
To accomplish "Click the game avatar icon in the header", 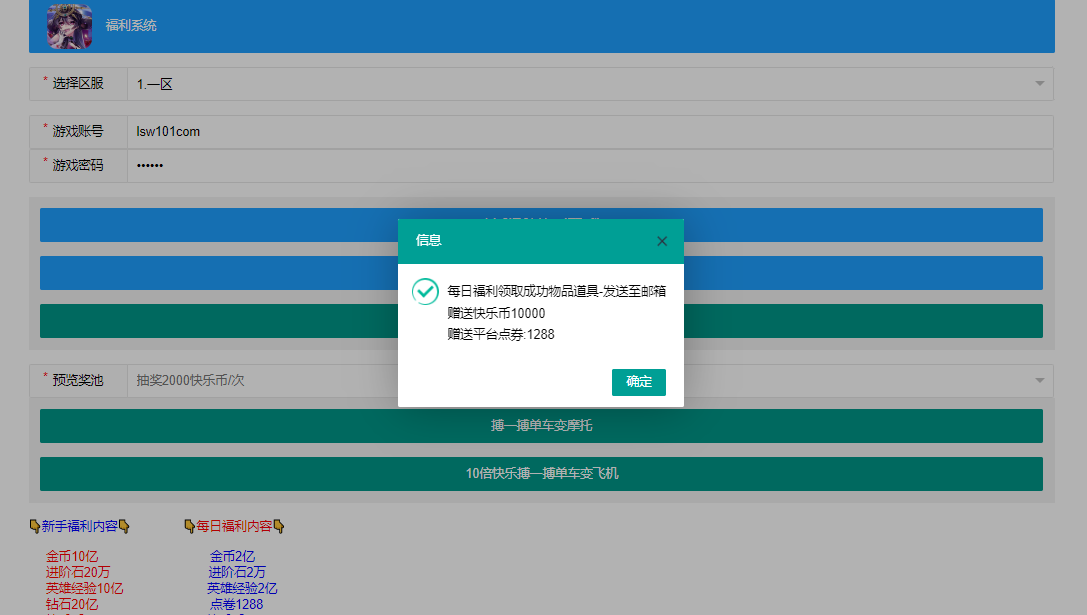I will click(68, 24).
